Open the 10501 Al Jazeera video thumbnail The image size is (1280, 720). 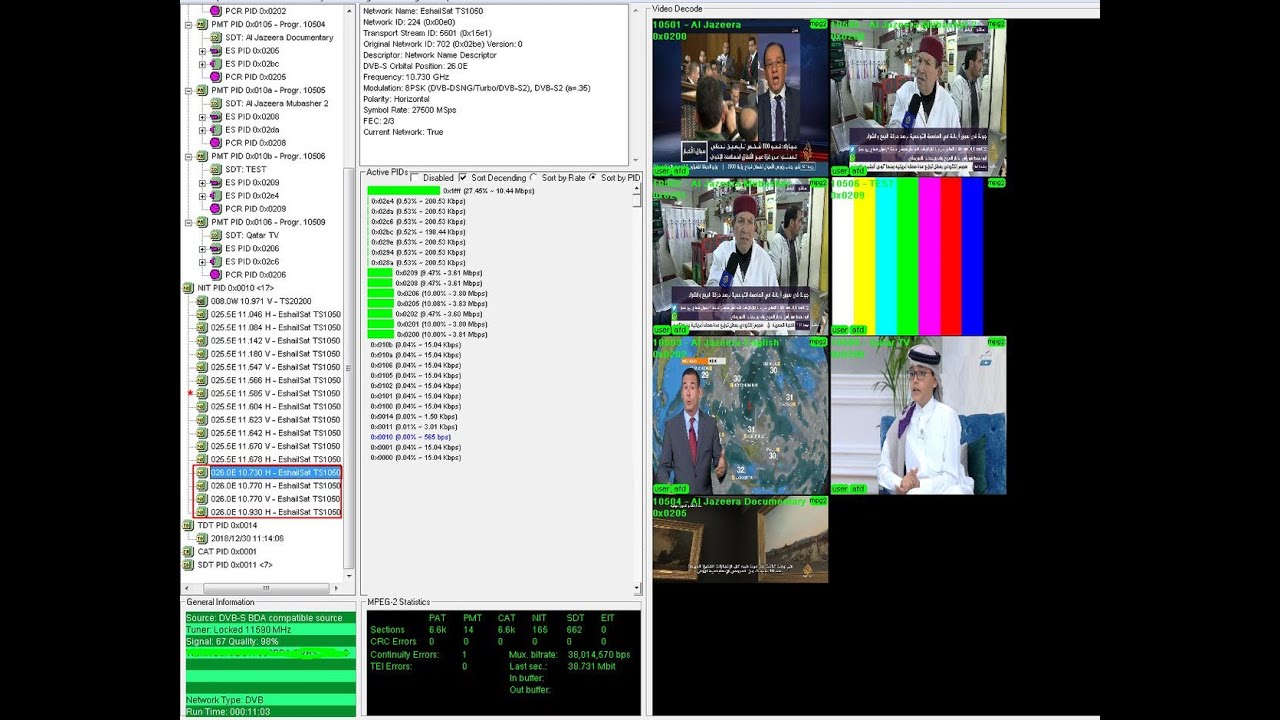[x=740, y=97]
